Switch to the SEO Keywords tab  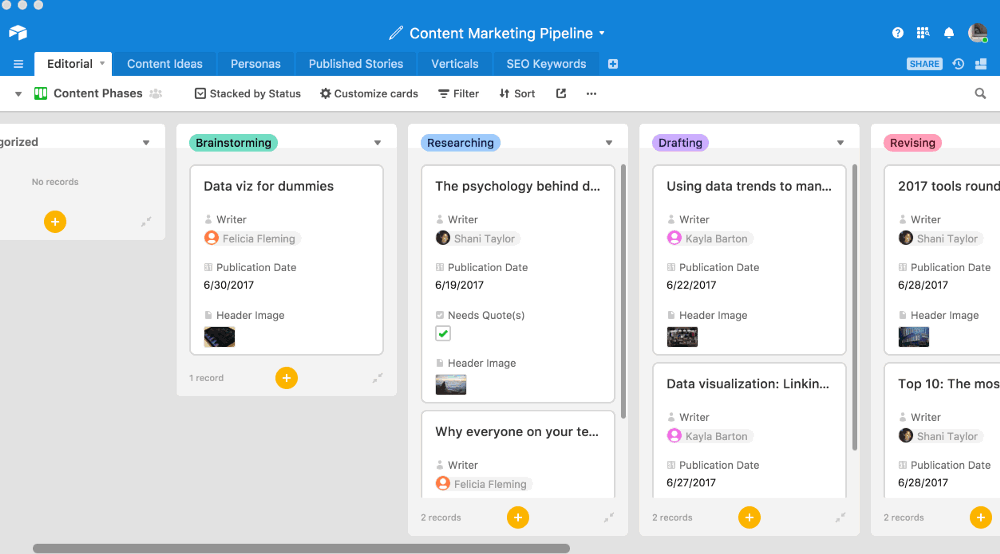(546, 64)
